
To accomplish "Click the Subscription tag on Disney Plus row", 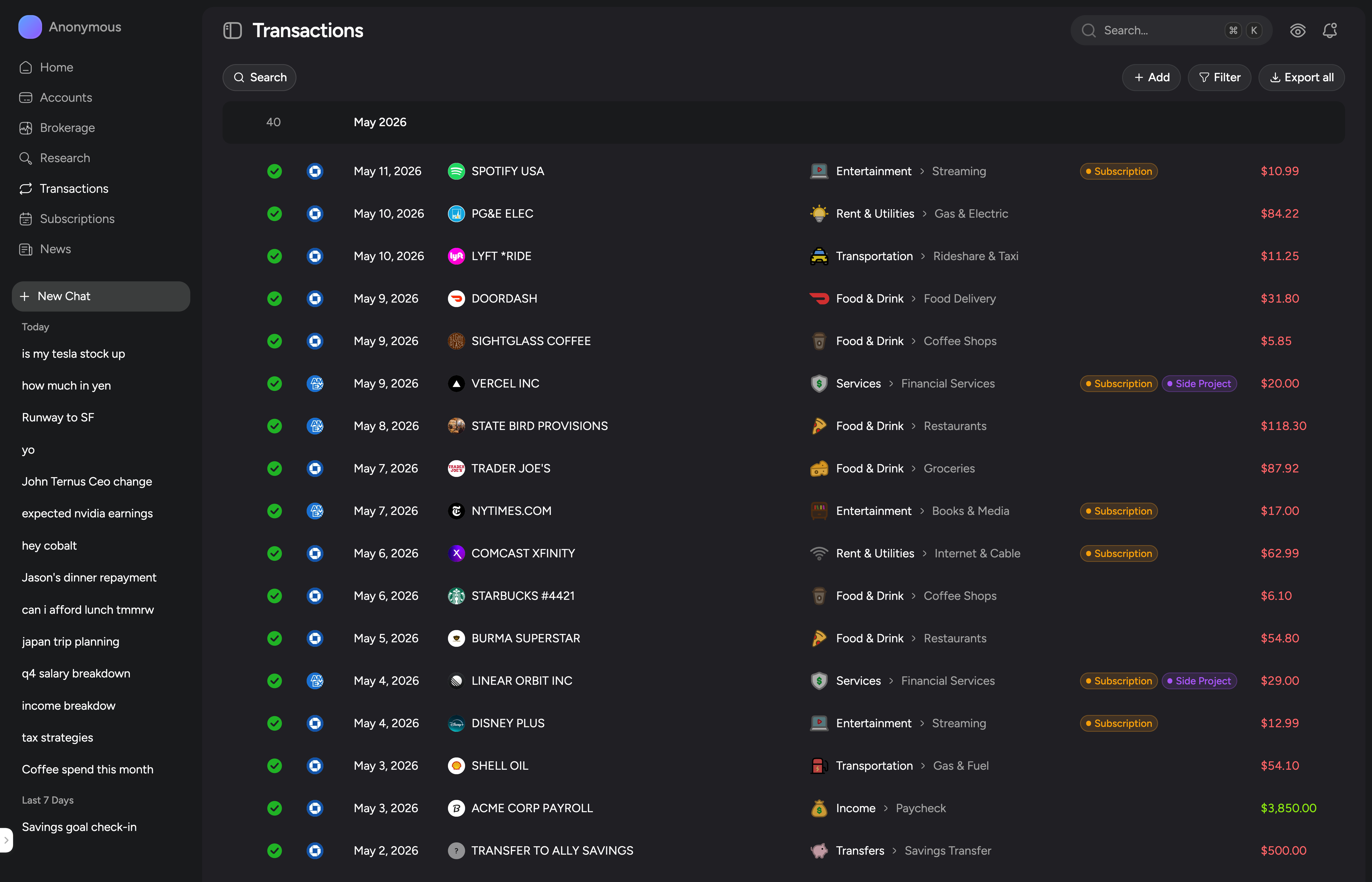I will 1118,723.
